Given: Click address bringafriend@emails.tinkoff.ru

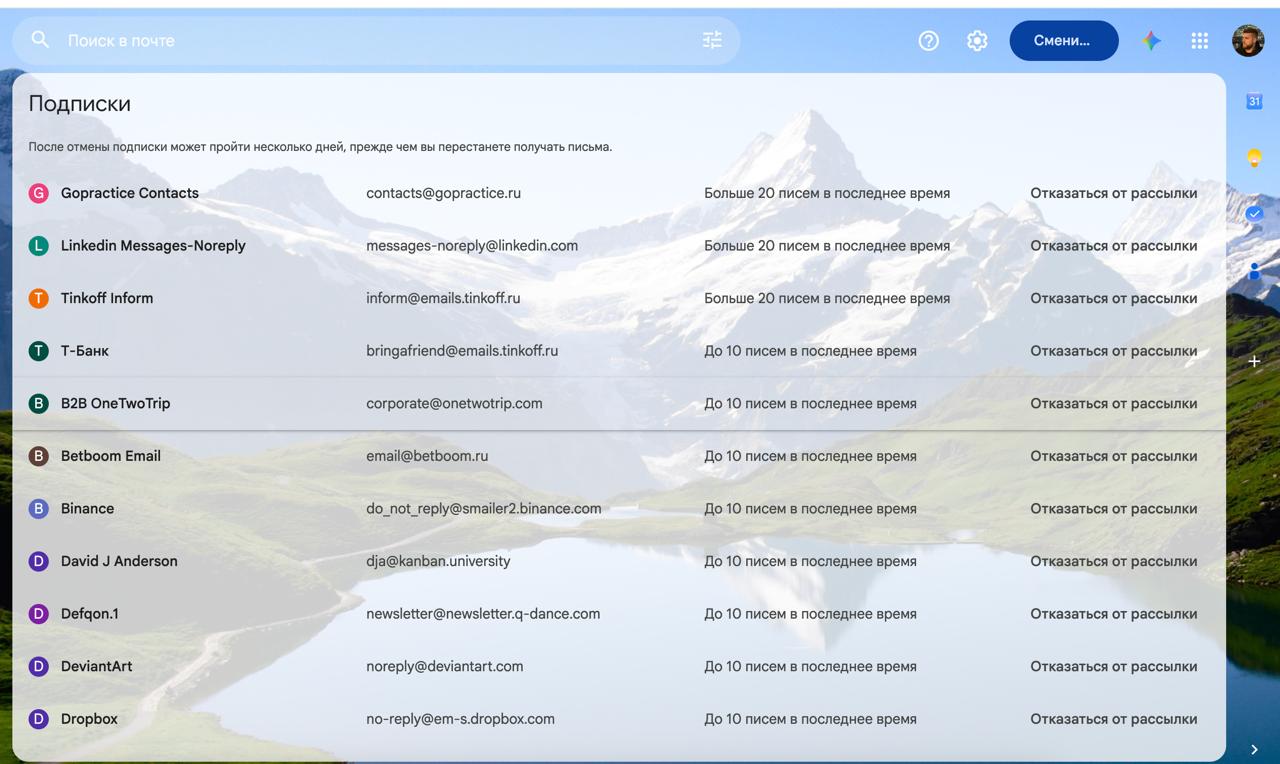Looking at the screenshot, I should click(462, 351).
